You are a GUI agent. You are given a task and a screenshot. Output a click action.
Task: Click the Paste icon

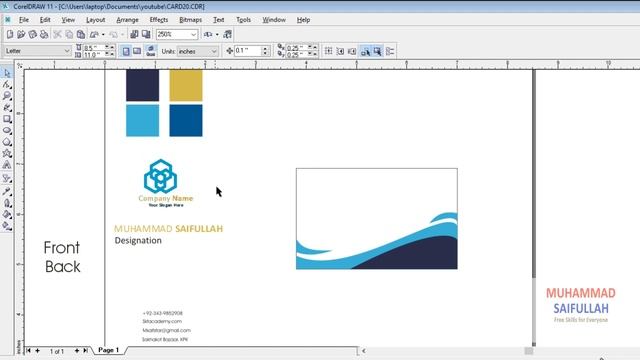pos(81,34)
